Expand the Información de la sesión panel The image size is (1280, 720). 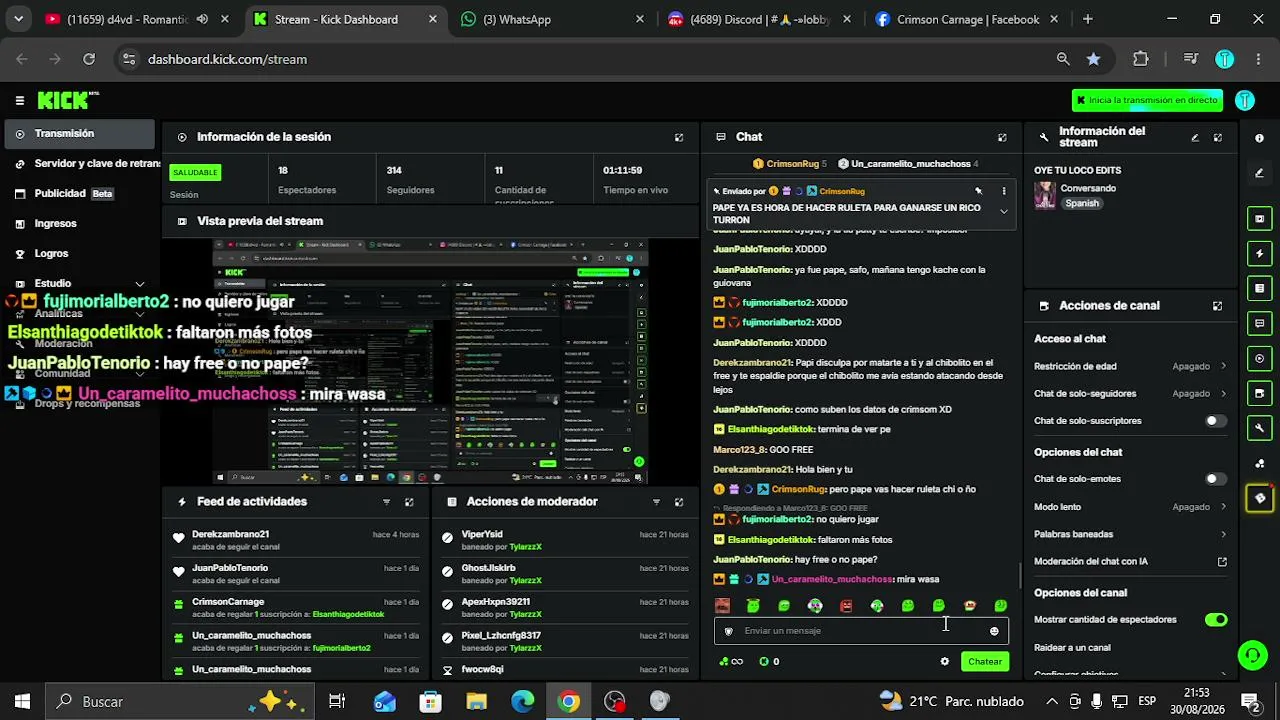679,137
